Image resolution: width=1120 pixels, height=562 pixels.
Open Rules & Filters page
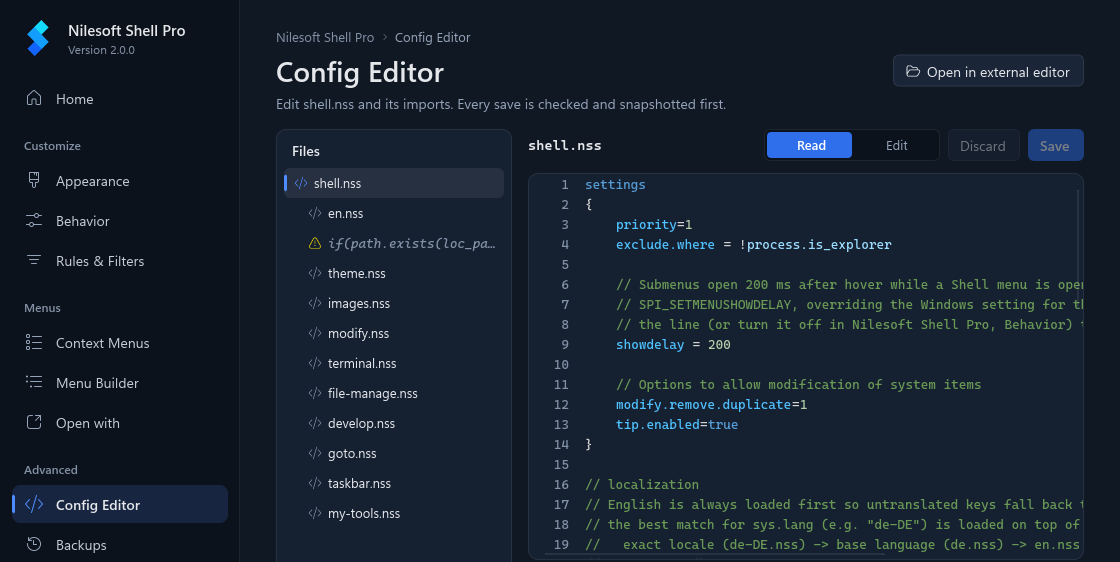[x=120, y=261]
